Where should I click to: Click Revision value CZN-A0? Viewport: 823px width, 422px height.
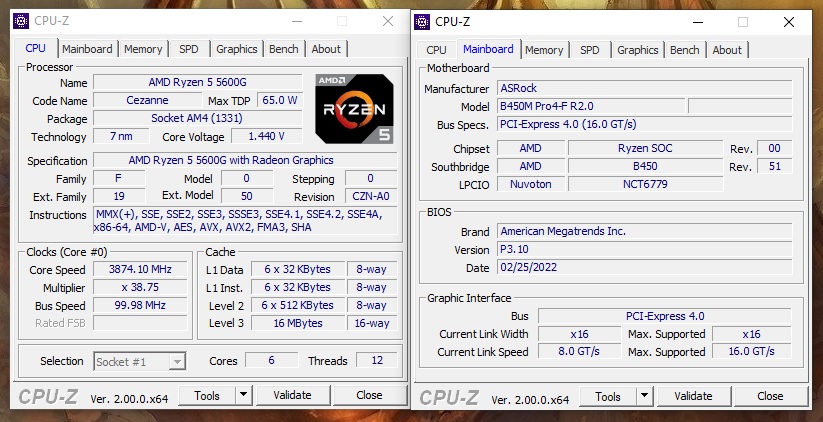click(371, 196)
